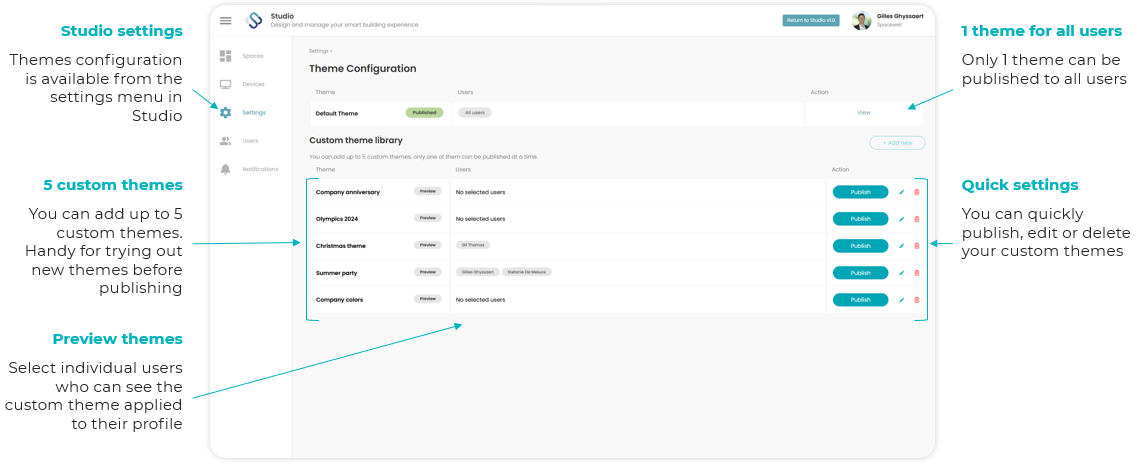1141x464 pixels.
Task: Edit the Company anniversary theme pencil icon
Action: coord(902,192)
